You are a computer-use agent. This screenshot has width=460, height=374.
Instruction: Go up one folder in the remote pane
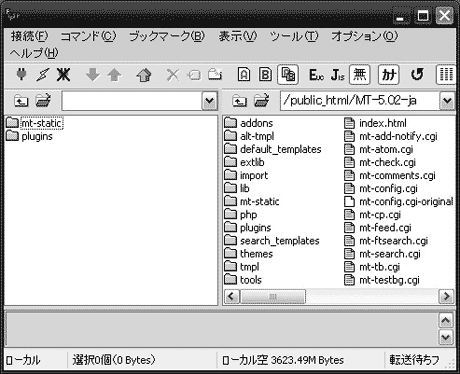pyautogui.click(x=239, y=101)
